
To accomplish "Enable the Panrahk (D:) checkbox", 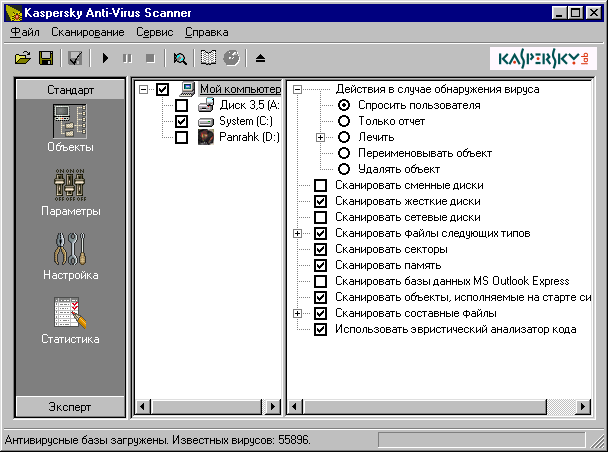I will (x=181, y=137).
